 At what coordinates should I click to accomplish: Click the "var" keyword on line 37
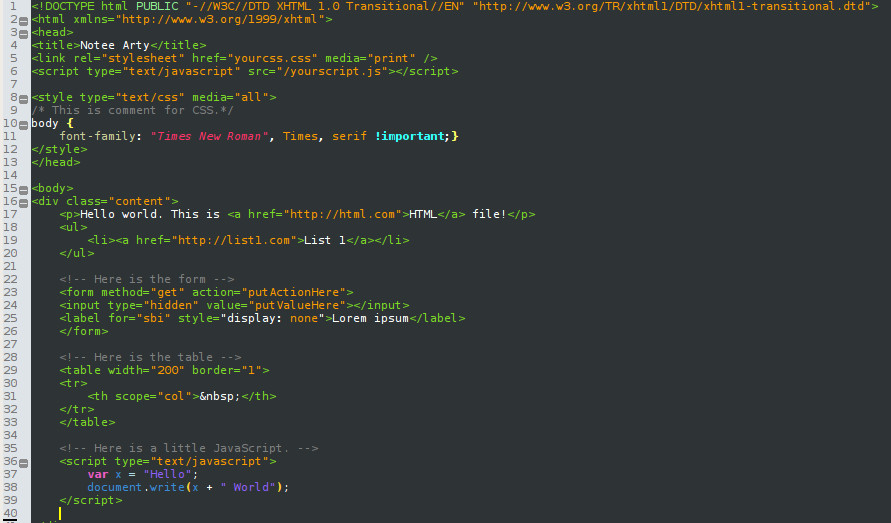pyautogui.click(x=98, y=474)
